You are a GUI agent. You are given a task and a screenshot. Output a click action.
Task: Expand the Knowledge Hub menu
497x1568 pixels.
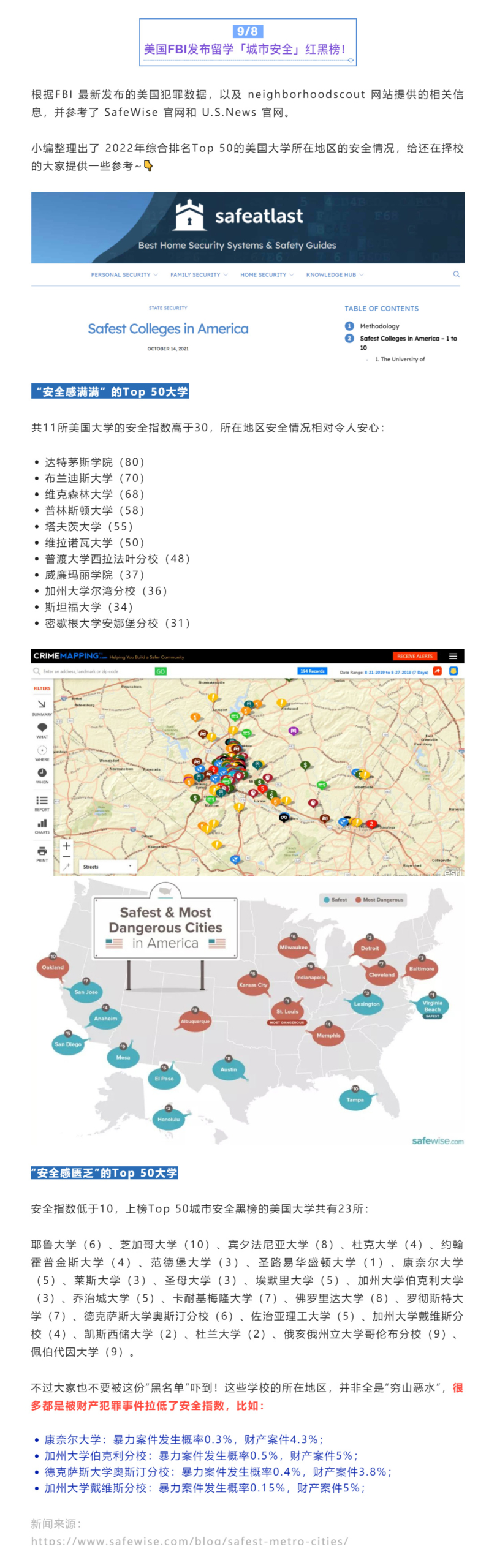tap(335, 274)
